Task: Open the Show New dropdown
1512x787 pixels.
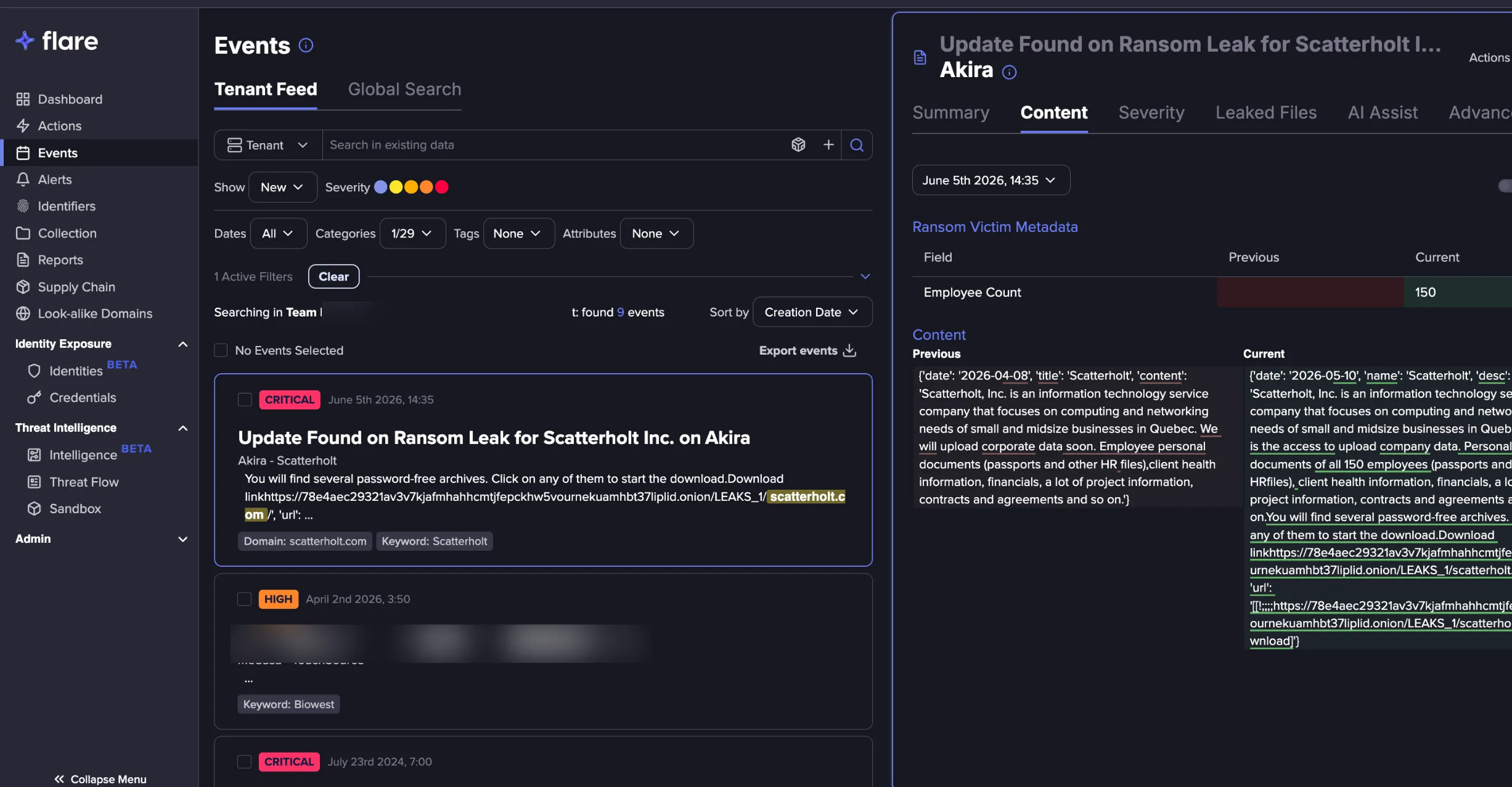Action: click(283, 187)
